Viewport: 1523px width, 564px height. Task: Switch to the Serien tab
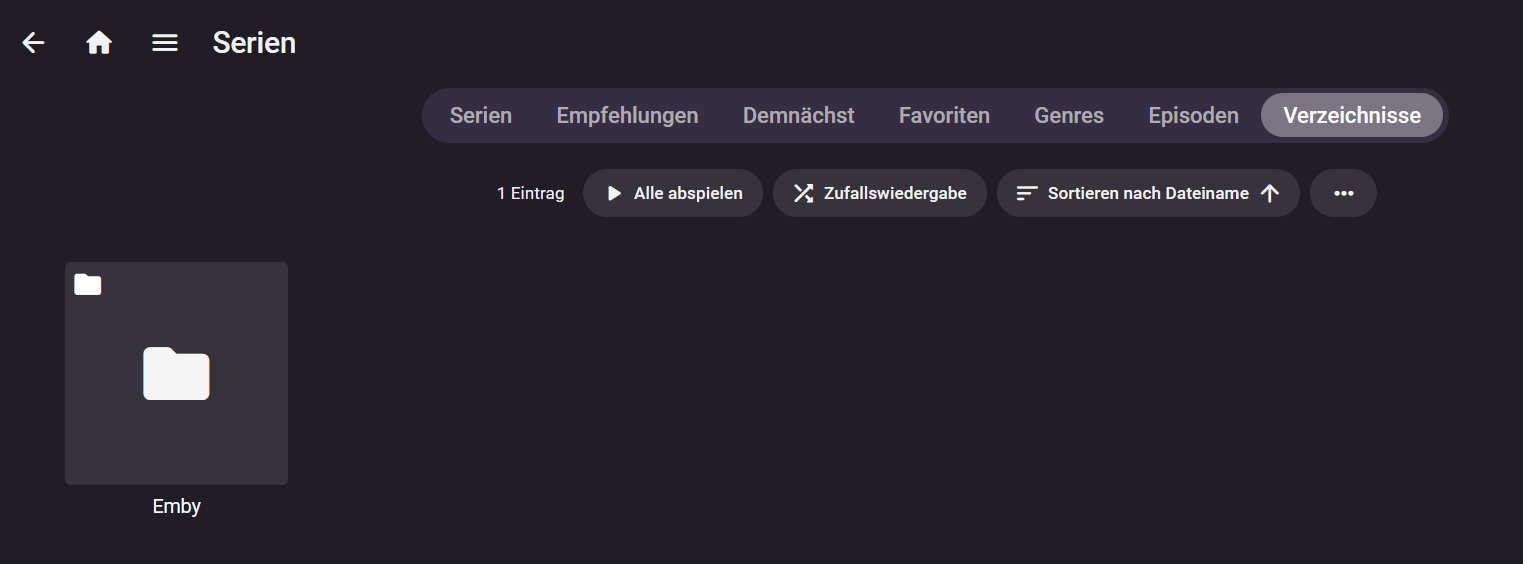pyautogui.click(x=480, y=115)
